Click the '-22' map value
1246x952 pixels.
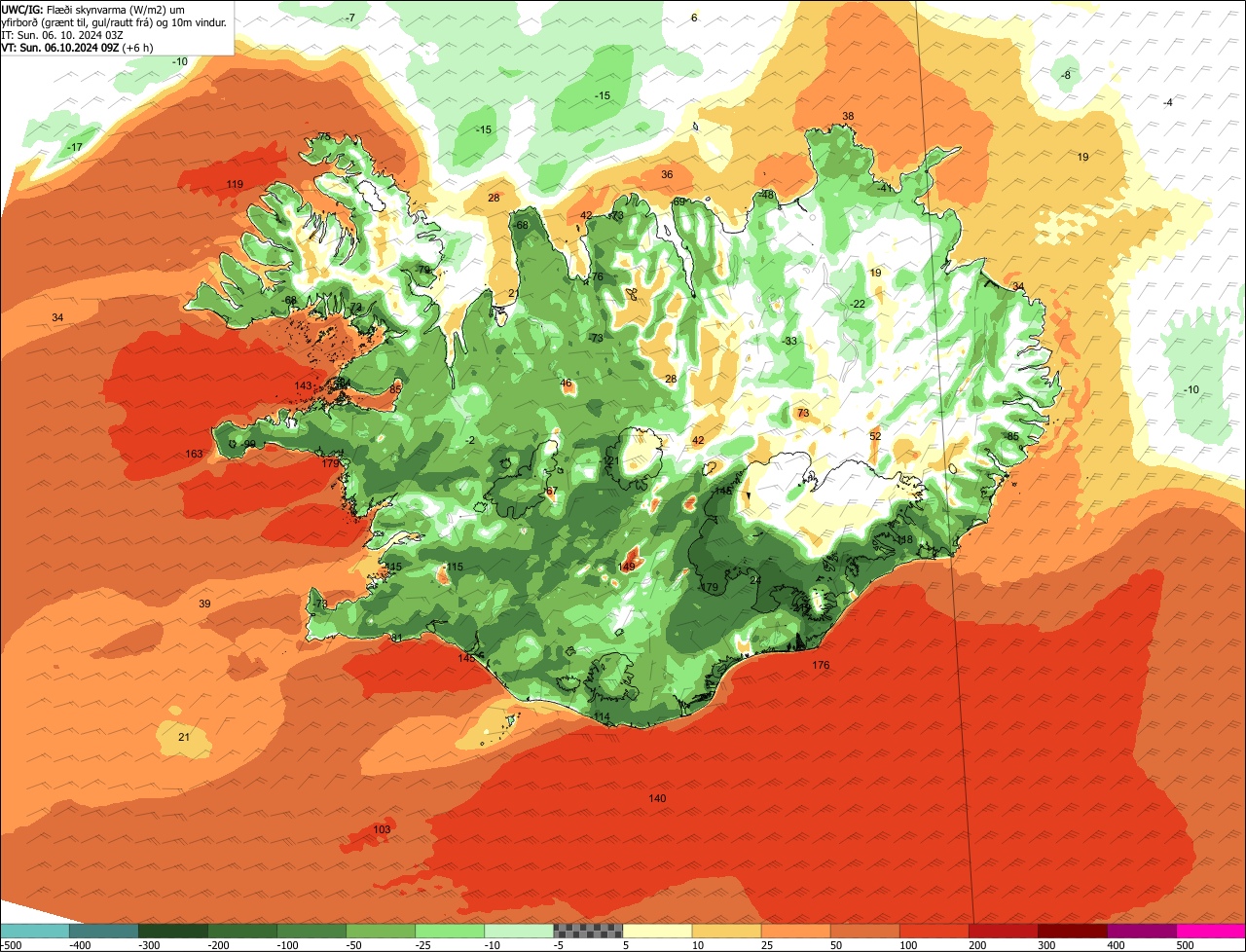(857, 305)
